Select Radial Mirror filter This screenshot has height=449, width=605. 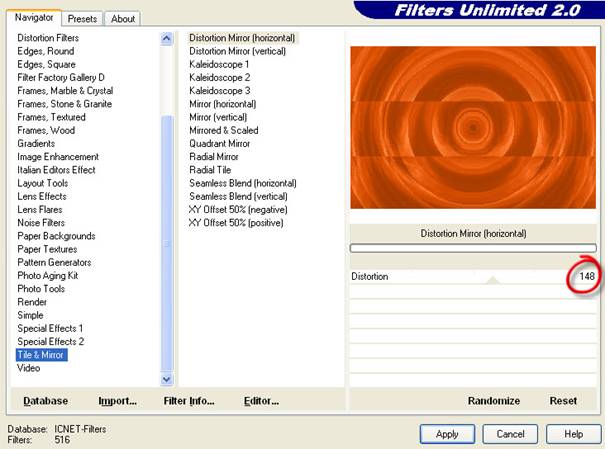214,157
